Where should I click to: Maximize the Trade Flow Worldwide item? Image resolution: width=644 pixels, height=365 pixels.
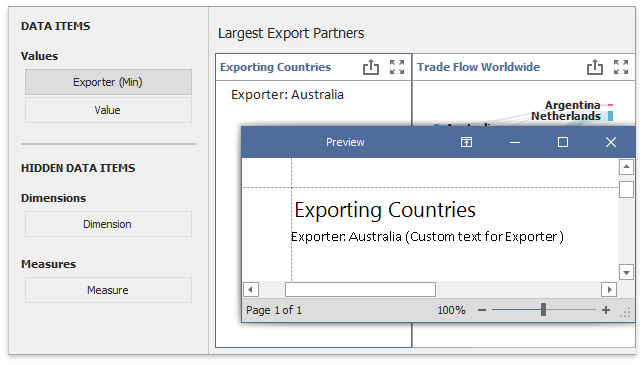pos(621,67)
